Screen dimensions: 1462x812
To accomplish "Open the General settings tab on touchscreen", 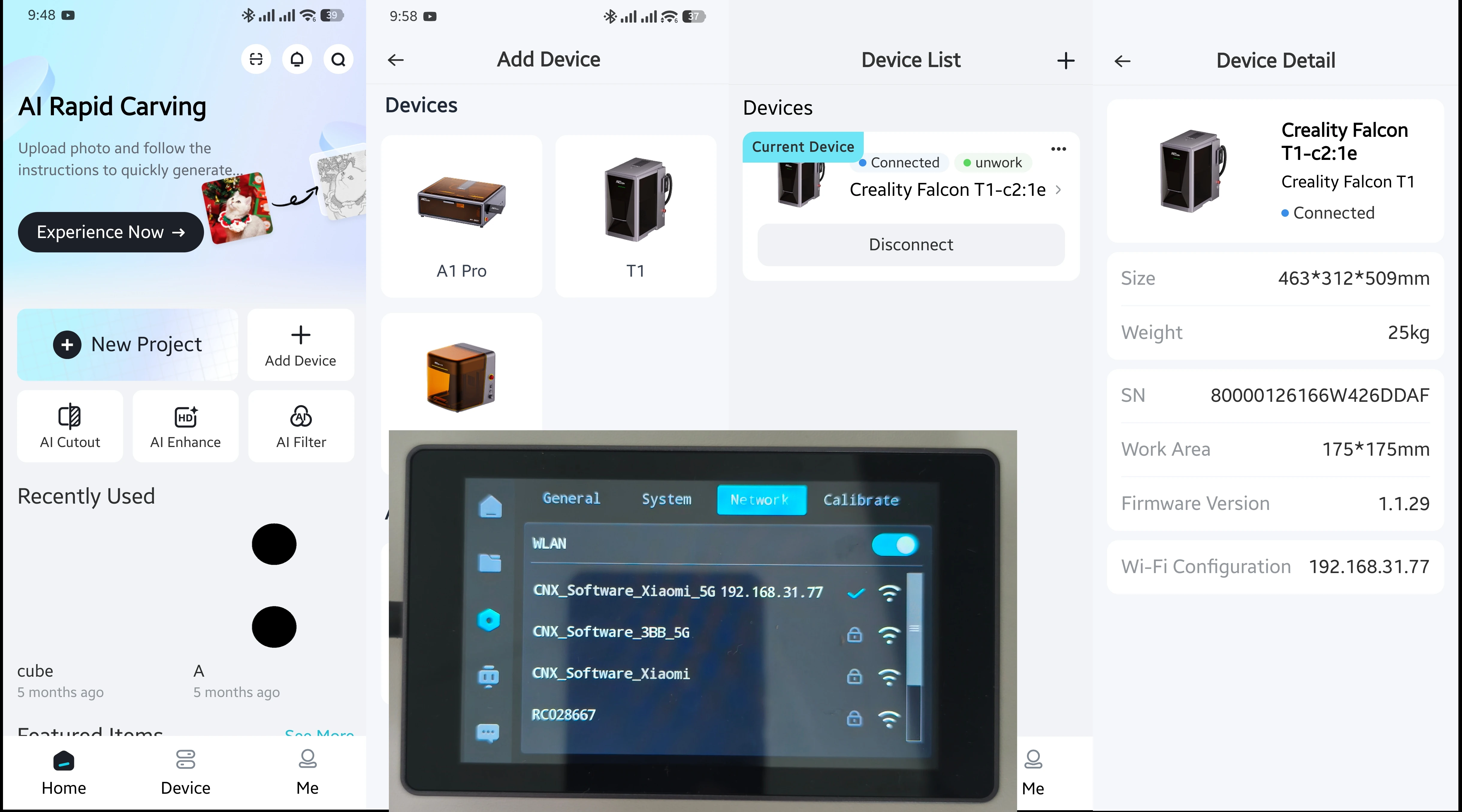I will [x=571, y=499].
